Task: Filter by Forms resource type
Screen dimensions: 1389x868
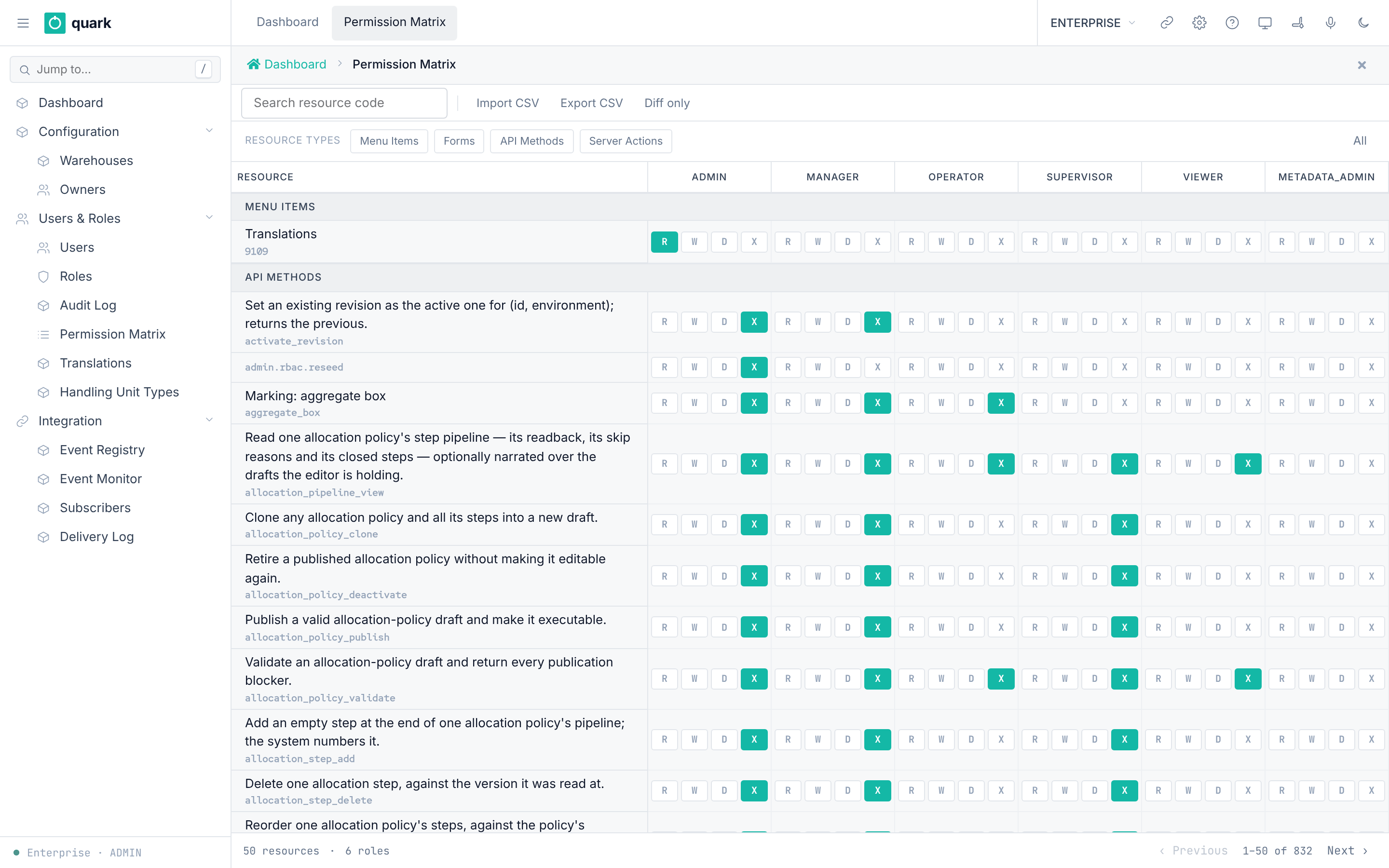Action: point(459,141)
